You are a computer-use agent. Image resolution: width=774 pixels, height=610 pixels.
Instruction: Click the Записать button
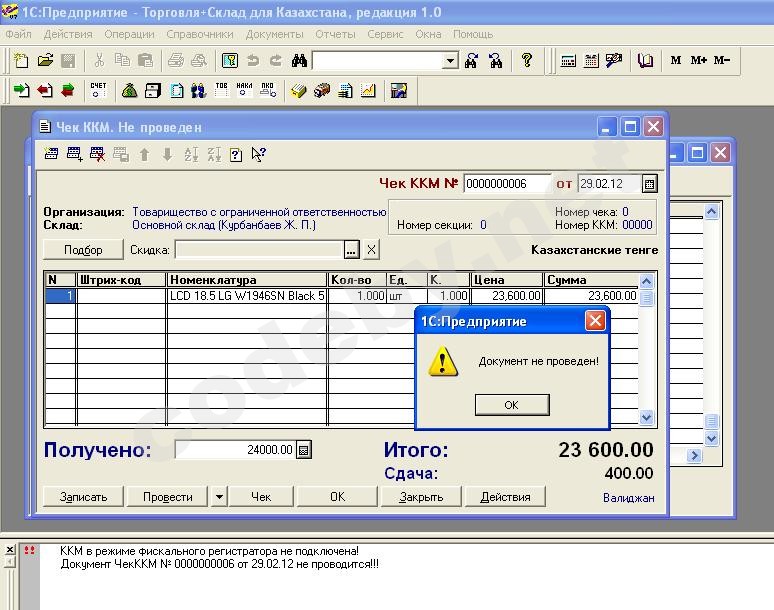point(83,497)
